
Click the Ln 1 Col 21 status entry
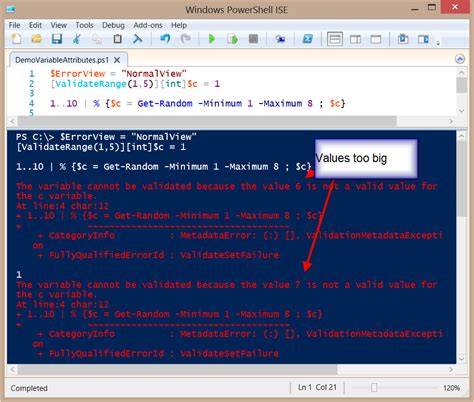click(317, 387)
